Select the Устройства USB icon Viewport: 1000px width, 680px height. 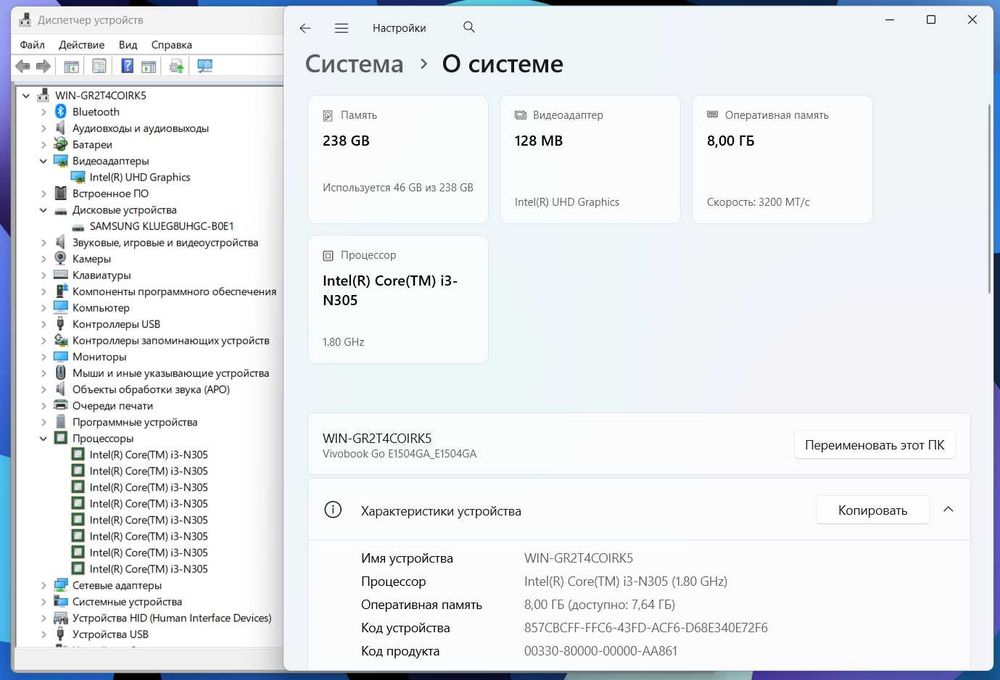point(61,634)
